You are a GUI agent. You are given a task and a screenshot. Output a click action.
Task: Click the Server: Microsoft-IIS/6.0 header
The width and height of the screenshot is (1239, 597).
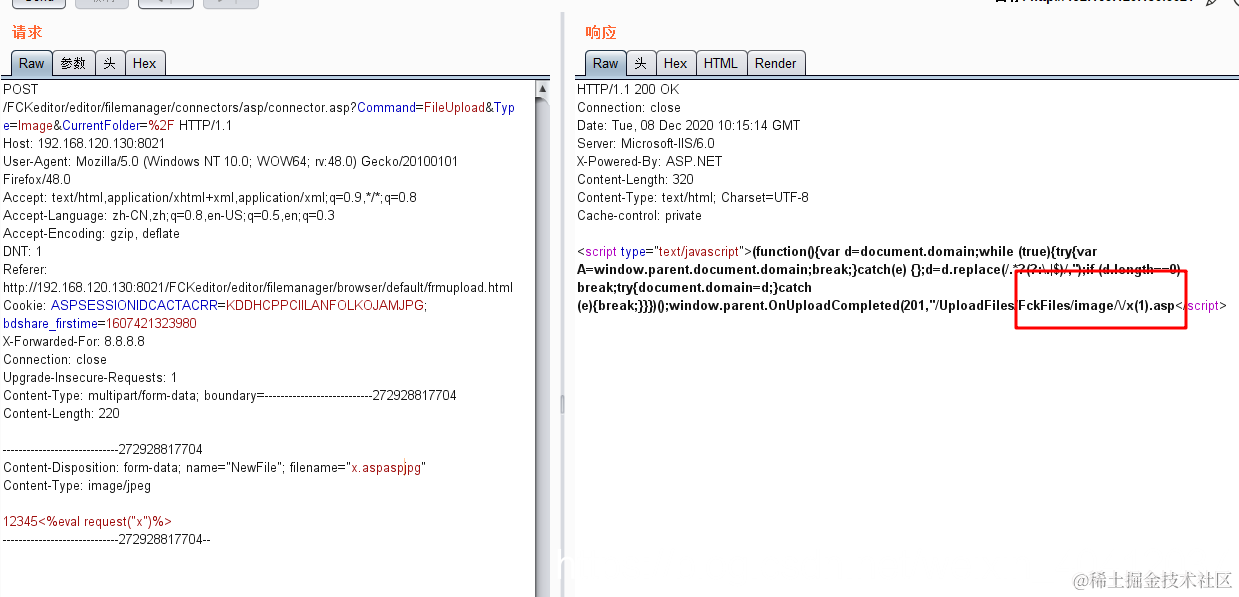click(x=646, y=143)
